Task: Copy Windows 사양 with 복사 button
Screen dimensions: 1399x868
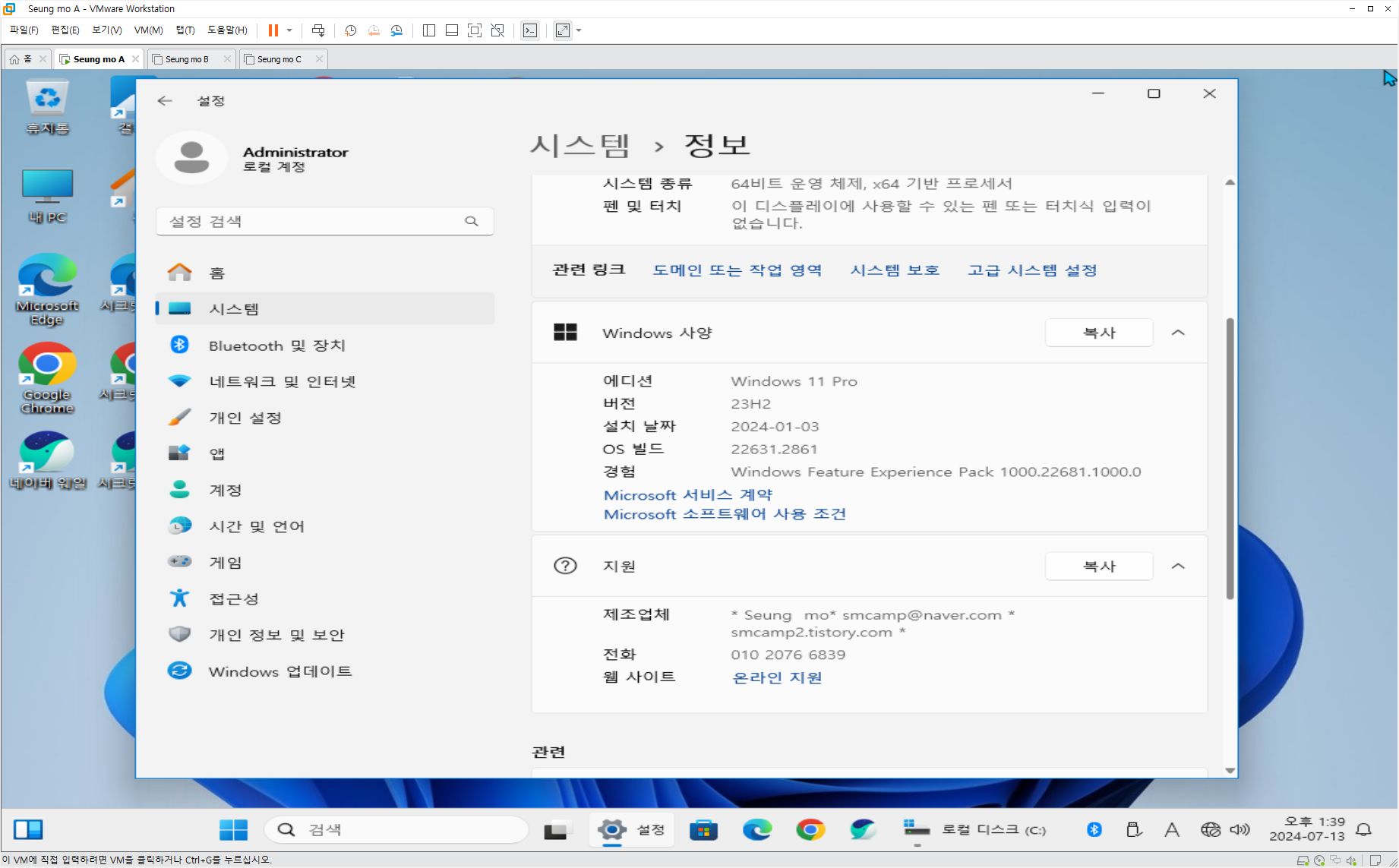Action: 1099,333
